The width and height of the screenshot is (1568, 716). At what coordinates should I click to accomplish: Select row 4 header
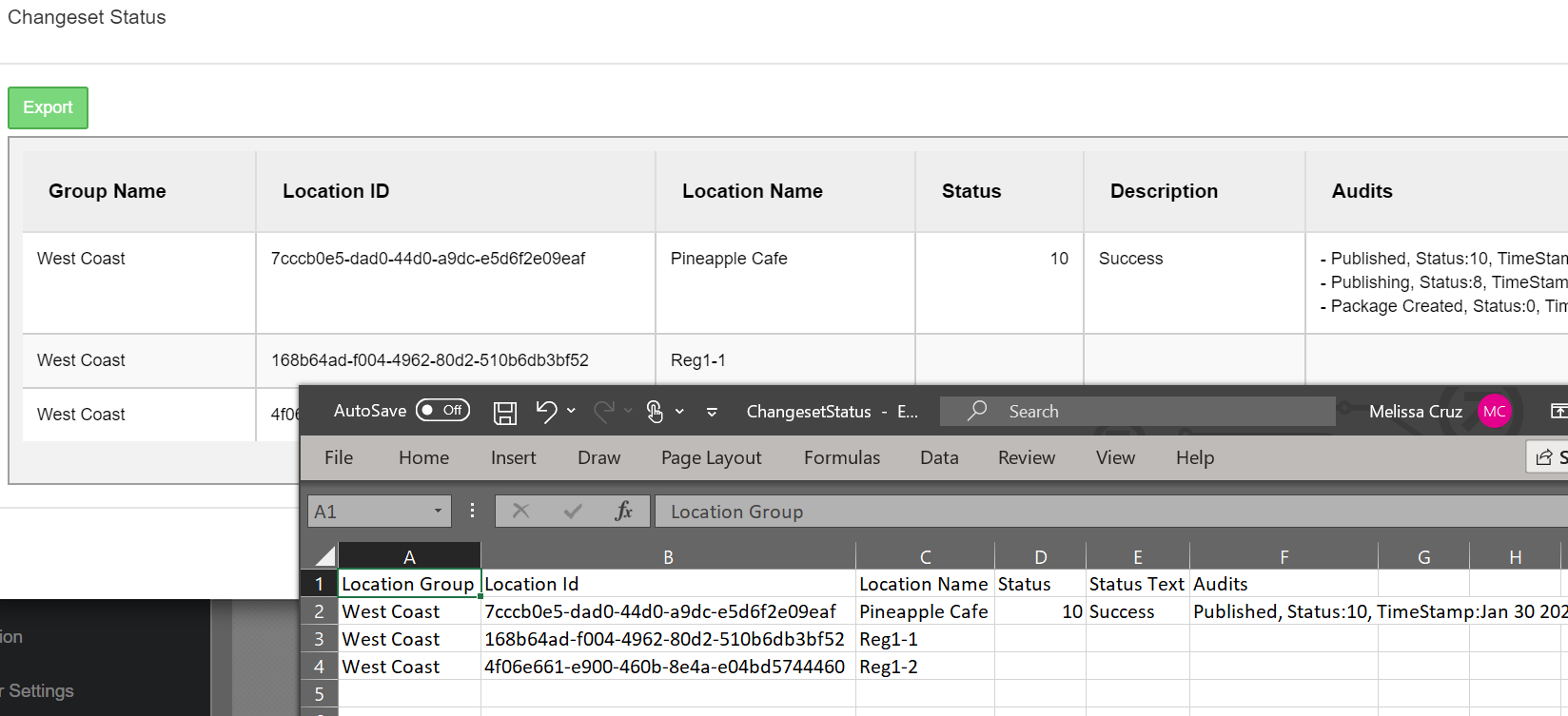pos(319,667)
